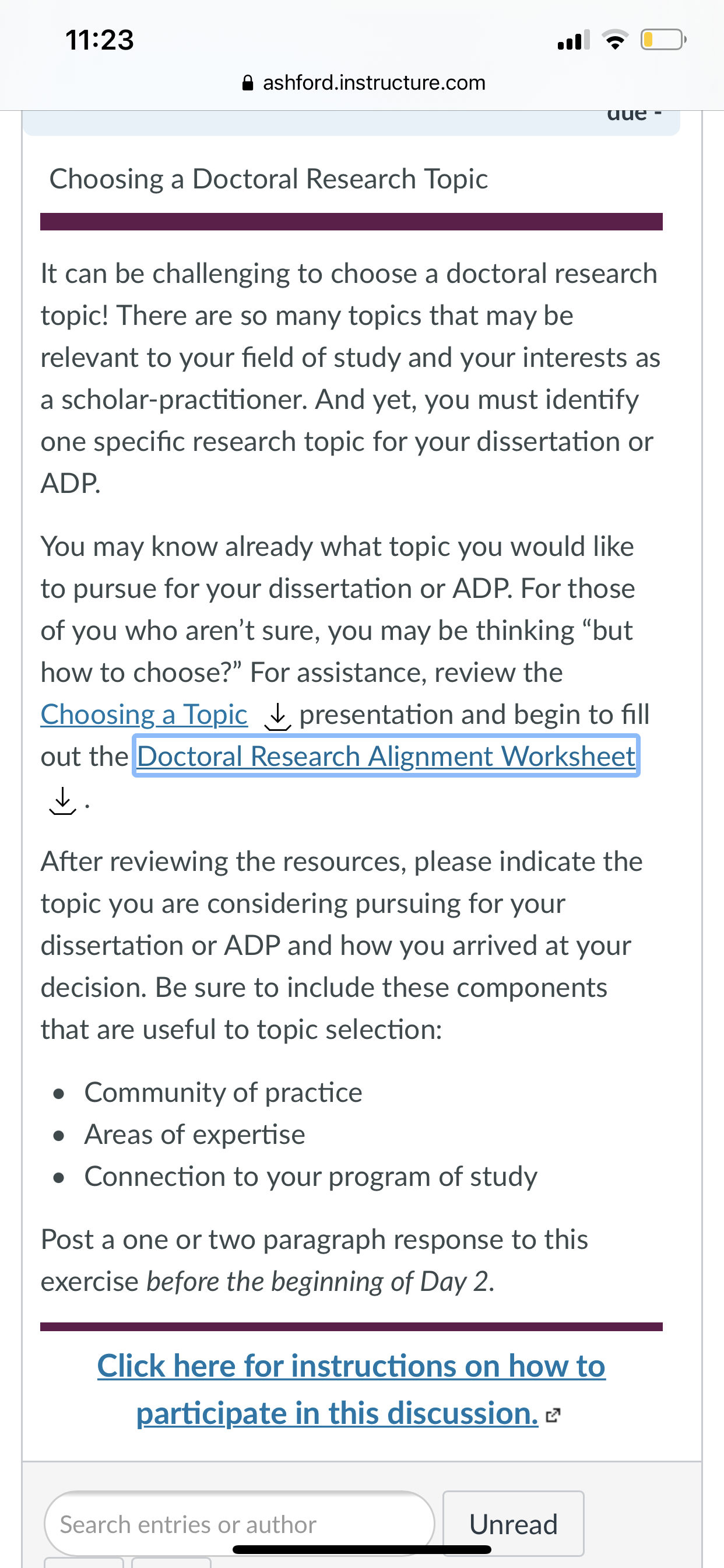Tap the home indicator bar
The width and height of the screenshot is (724, 1568).
click(362, 1550)
